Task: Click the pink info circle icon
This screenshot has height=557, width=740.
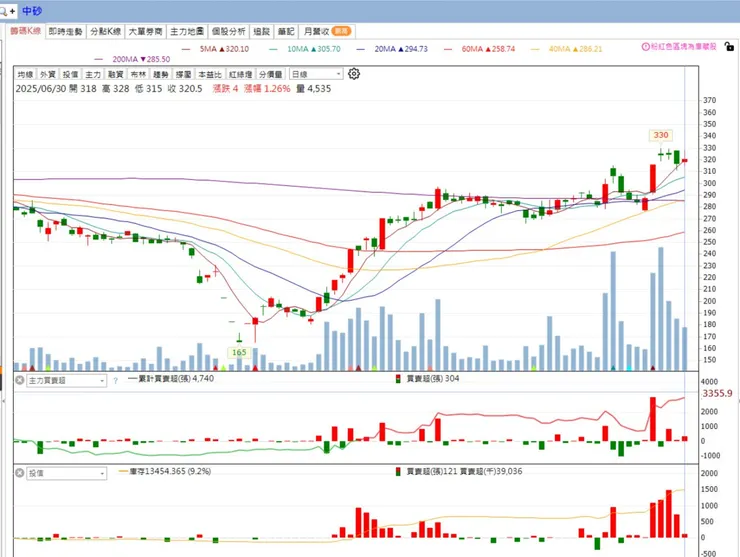Action: (x=645, y=46)
